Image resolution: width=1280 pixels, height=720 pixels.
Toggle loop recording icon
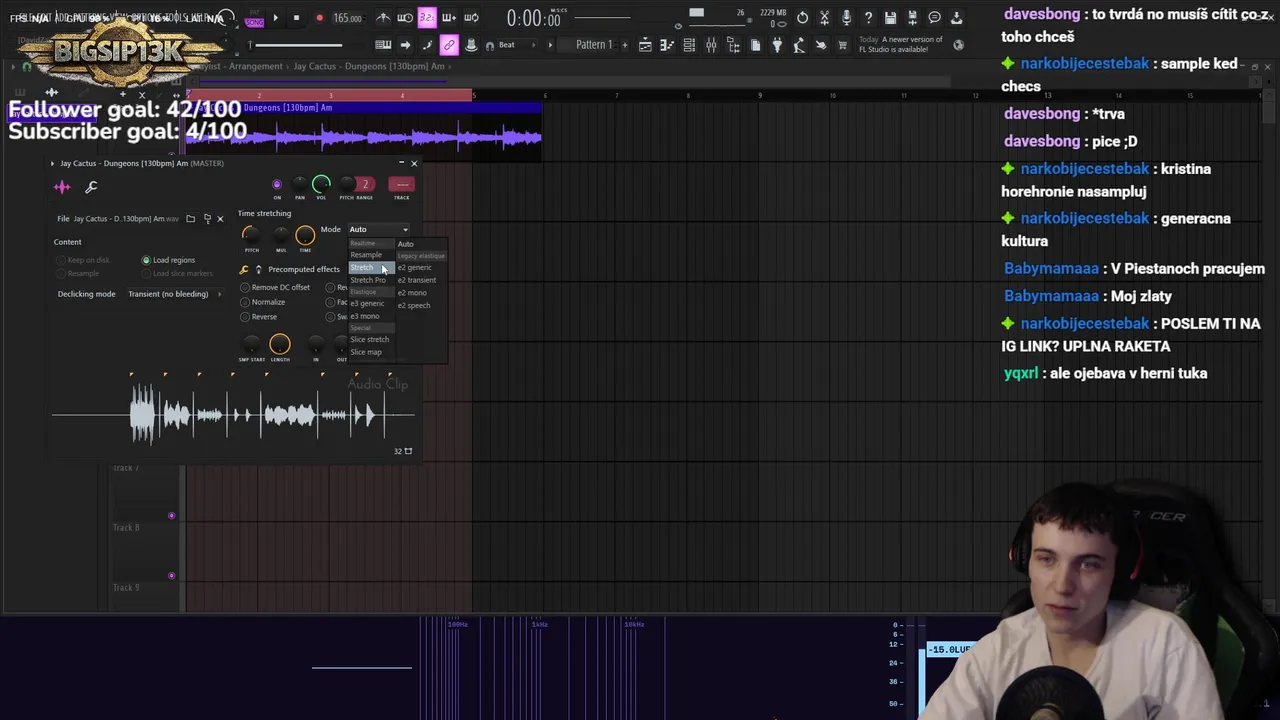471,17
